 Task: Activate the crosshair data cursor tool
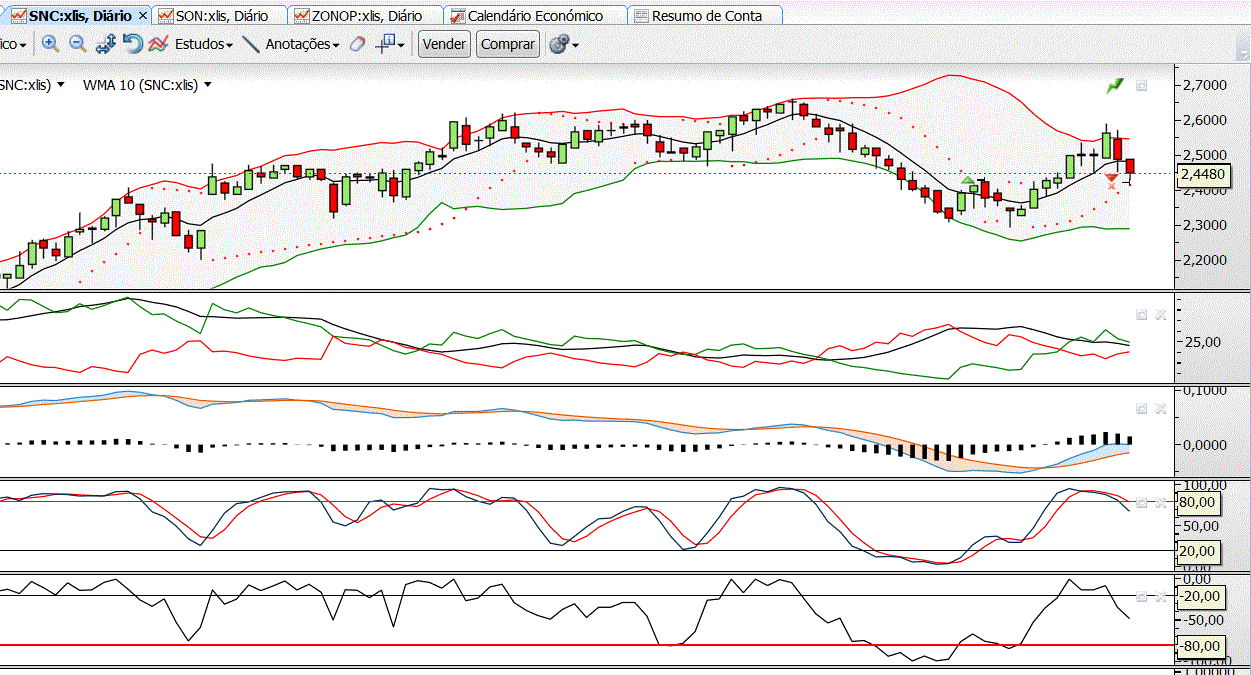(384, 44)
